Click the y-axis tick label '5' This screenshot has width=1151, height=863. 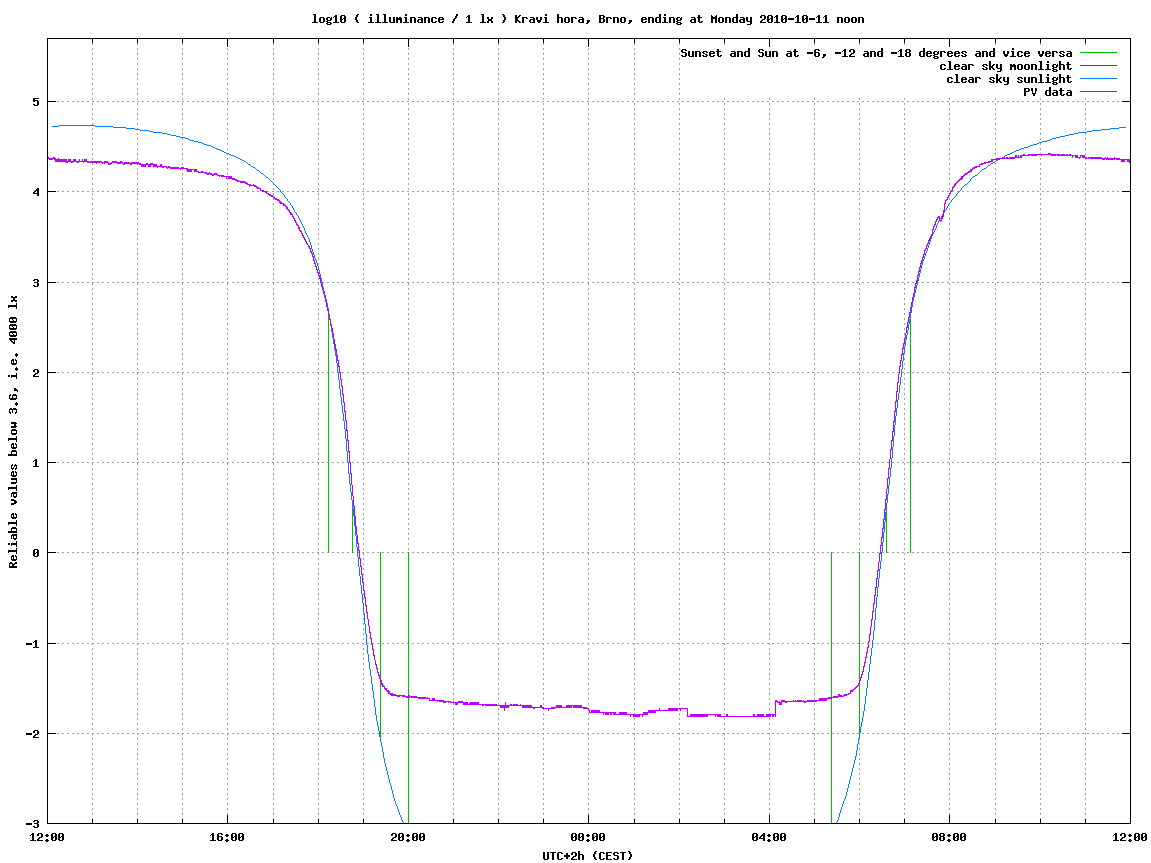(36, 102)
